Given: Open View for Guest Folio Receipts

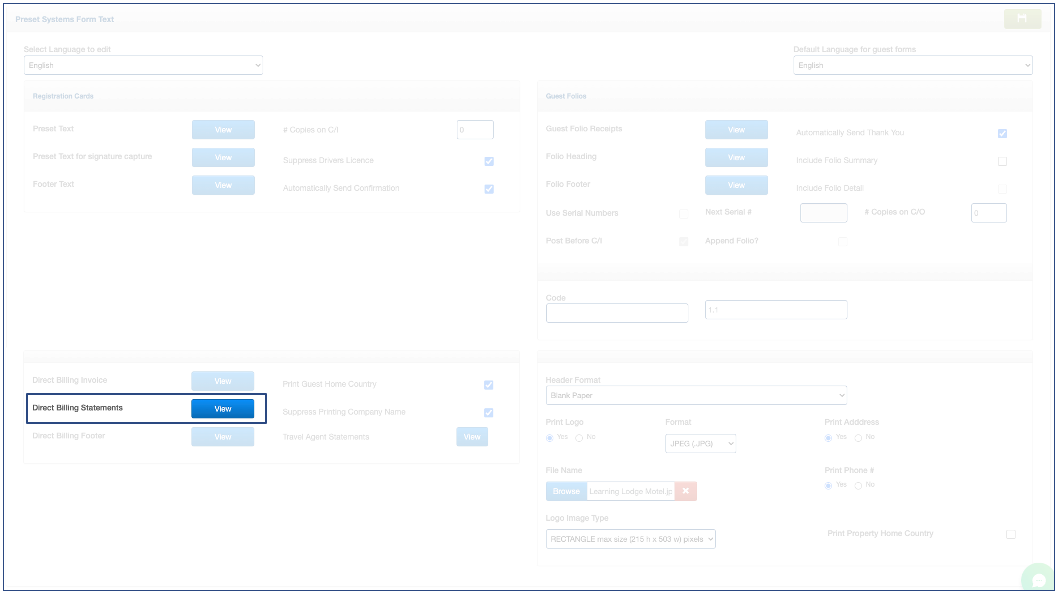Looking at the screenshot, I should coord(736,130).
